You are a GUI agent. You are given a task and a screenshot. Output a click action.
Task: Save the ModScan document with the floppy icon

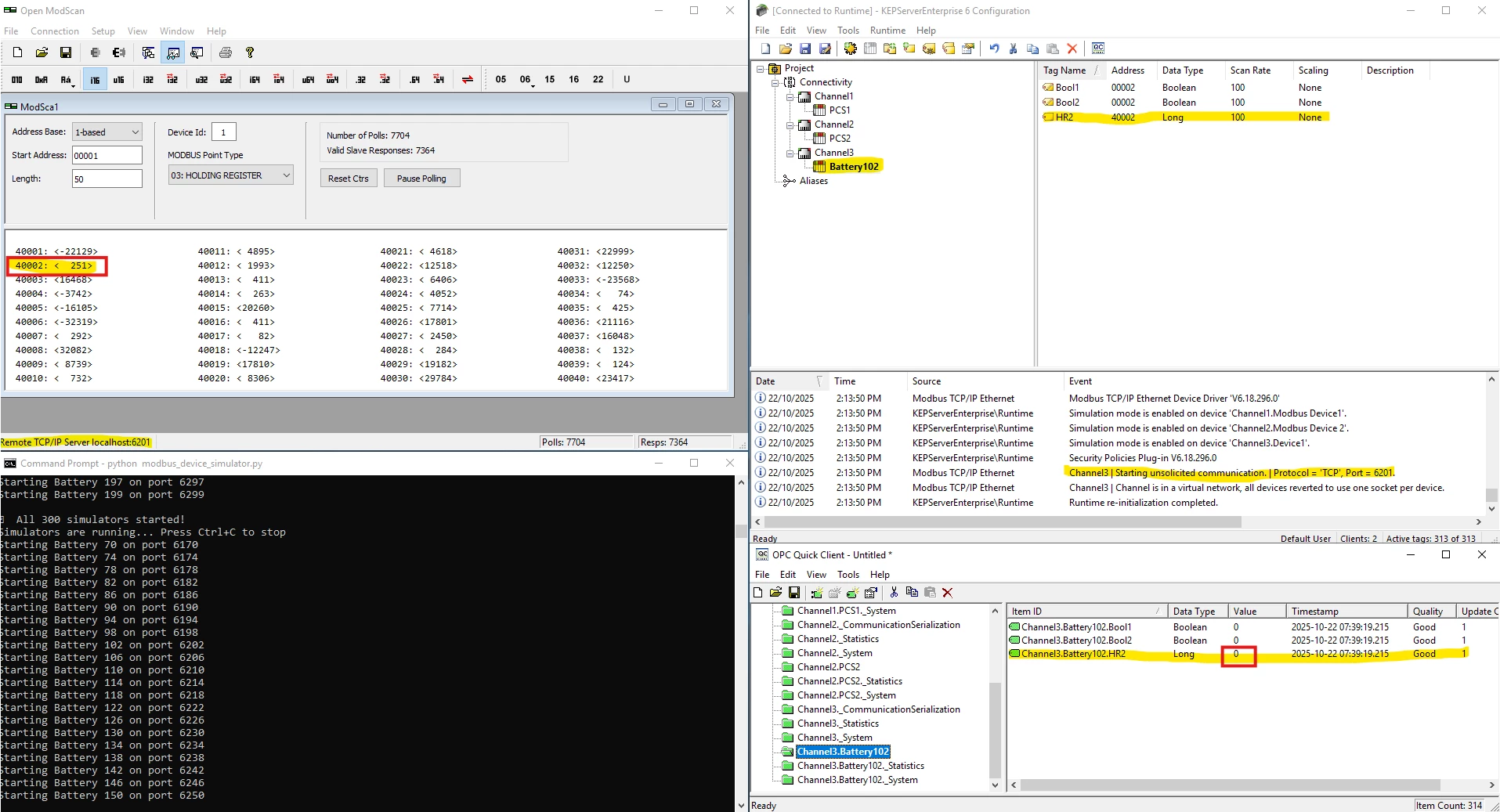(x=66, y=52)
